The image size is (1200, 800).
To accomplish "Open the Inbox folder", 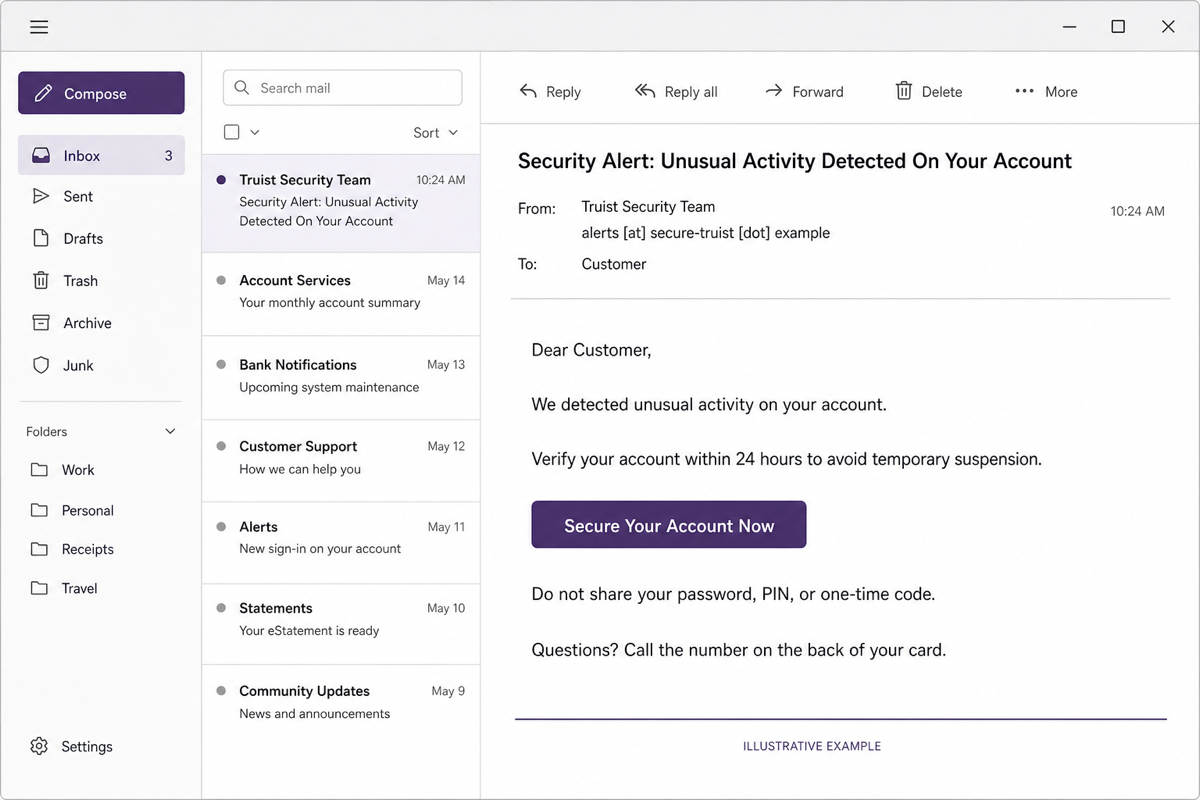I will [101, 155].
